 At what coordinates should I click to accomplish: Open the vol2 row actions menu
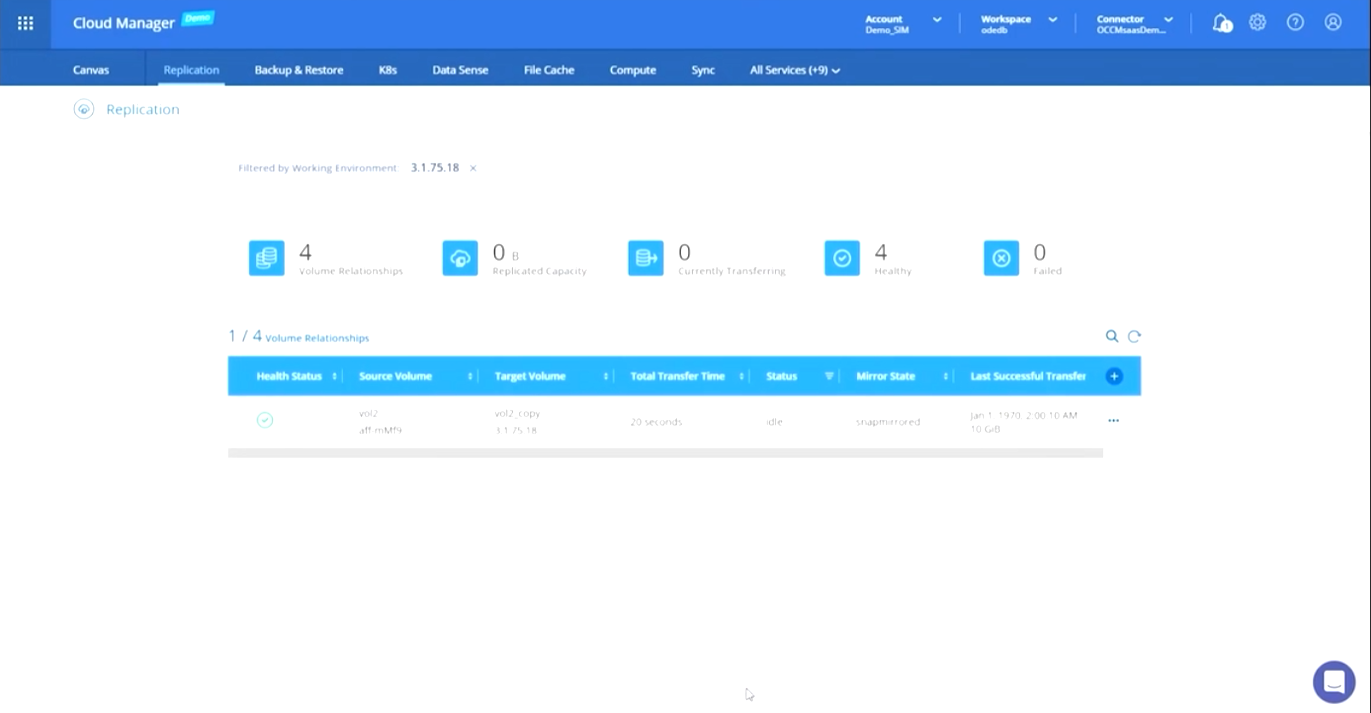pos(1113,421)
